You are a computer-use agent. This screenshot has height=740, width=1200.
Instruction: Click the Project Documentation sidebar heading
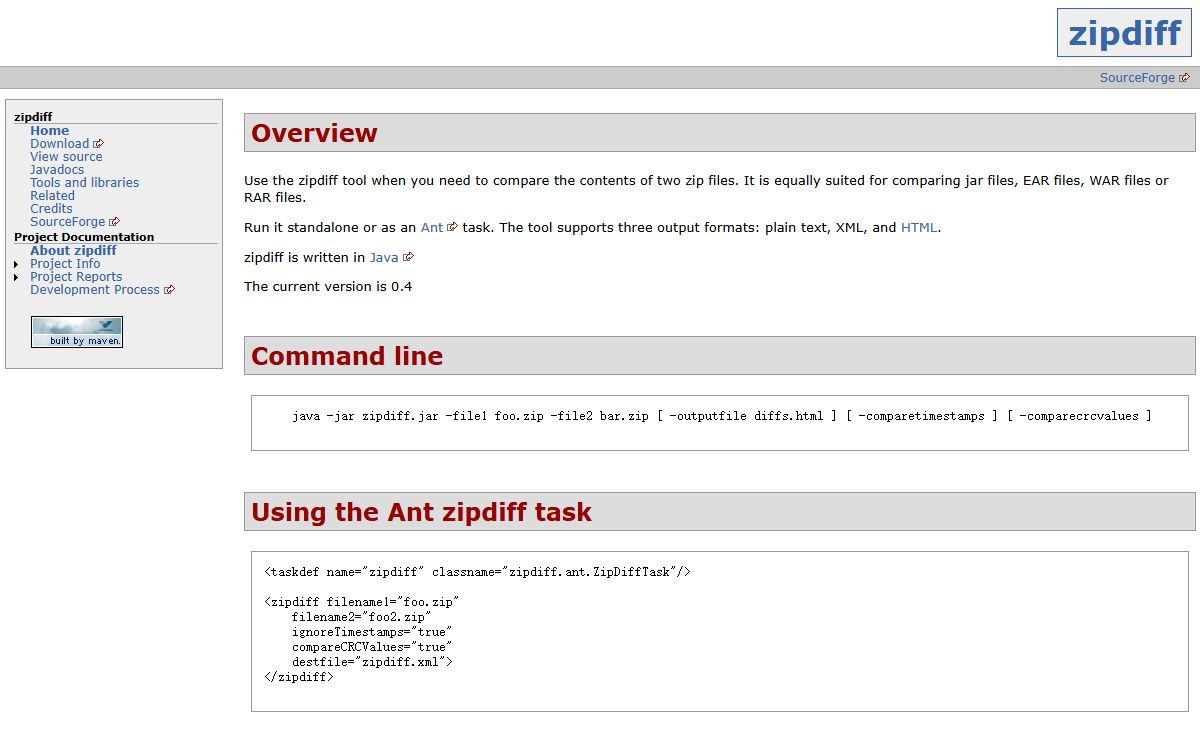[x=84, y=238]
